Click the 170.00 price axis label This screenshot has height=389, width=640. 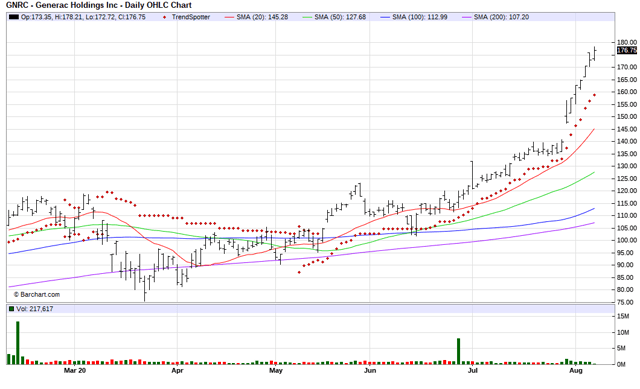(x=627, y=67)
